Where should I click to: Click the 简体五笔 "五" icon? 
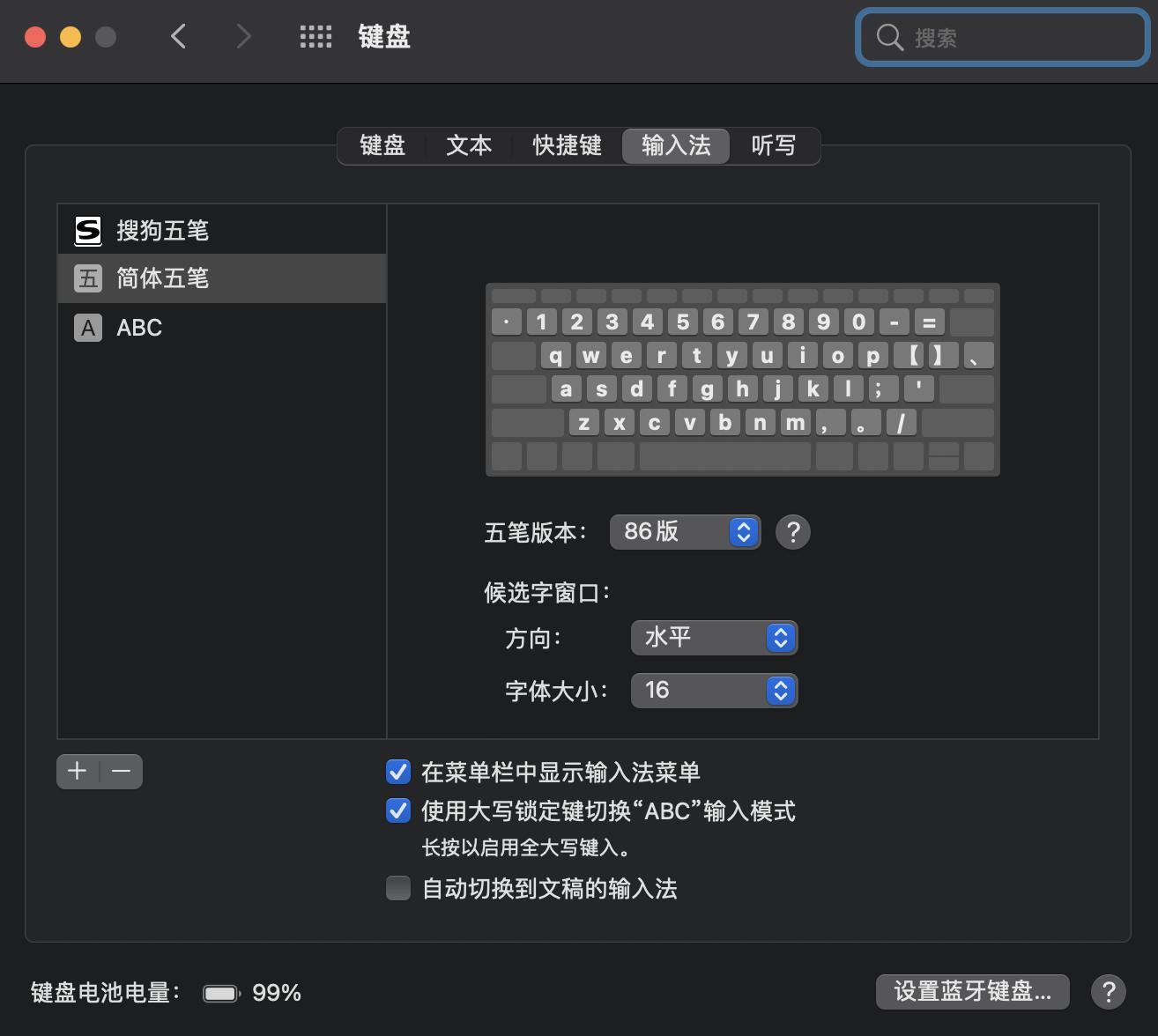pos(87,277)
